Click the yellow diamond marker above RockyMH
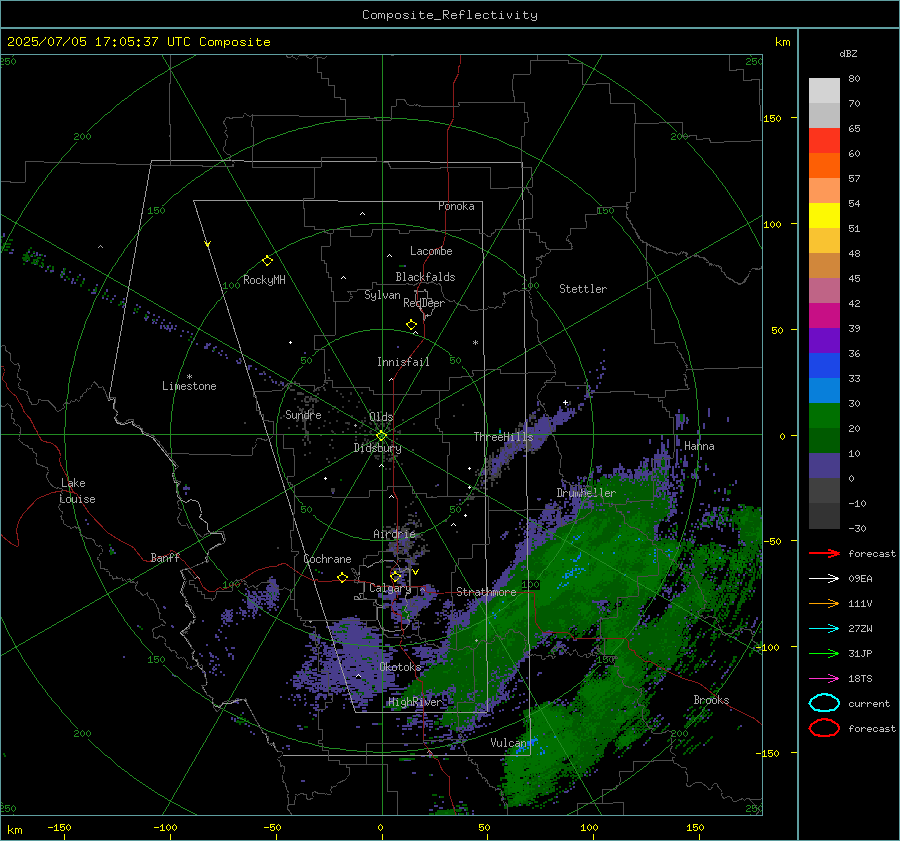This screenshot has width=900, height=841. click(x=267, y=261)
